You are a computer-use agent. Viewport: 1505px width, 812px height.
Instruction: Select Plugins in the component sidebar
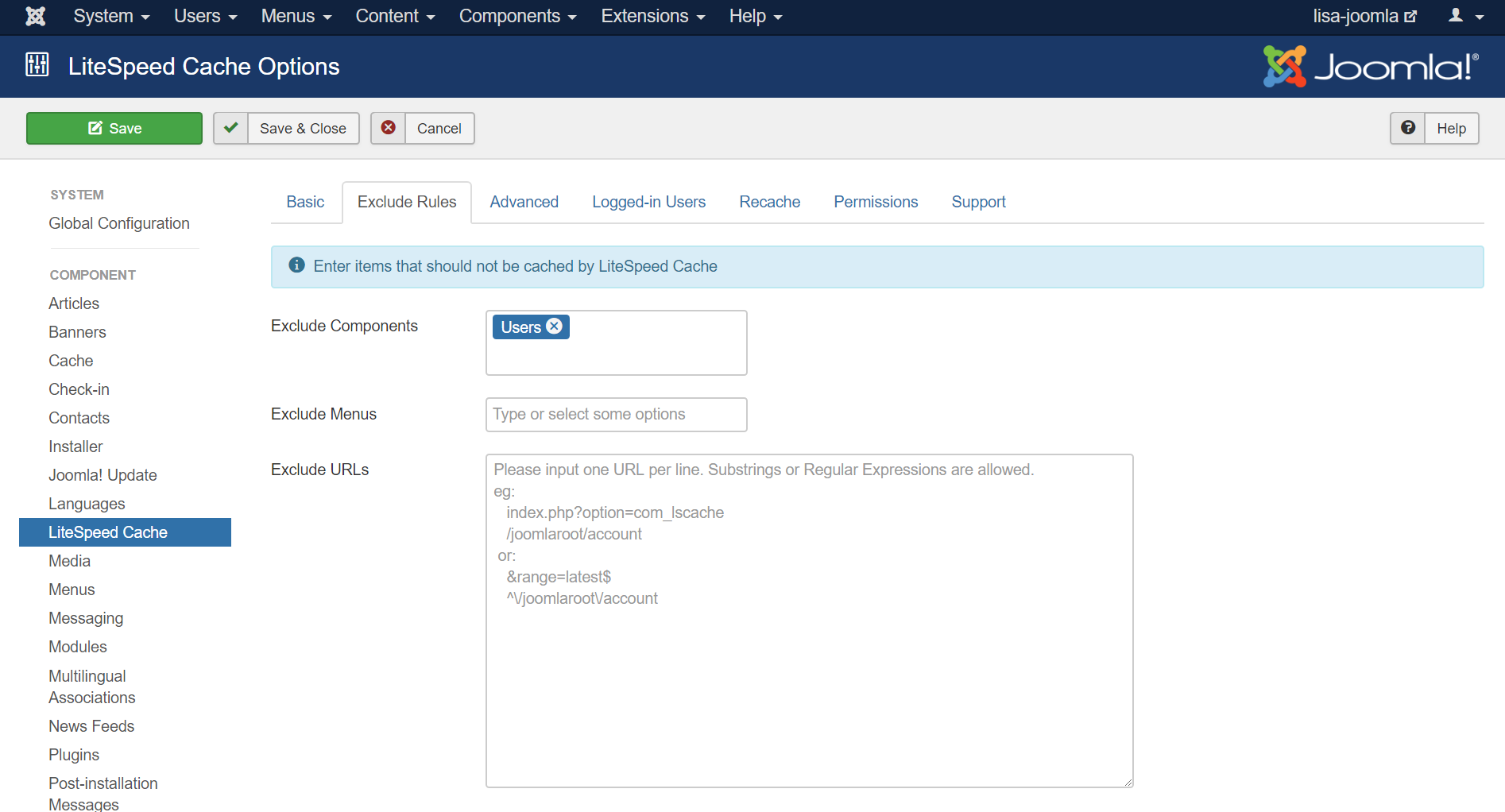coord(74,755)
